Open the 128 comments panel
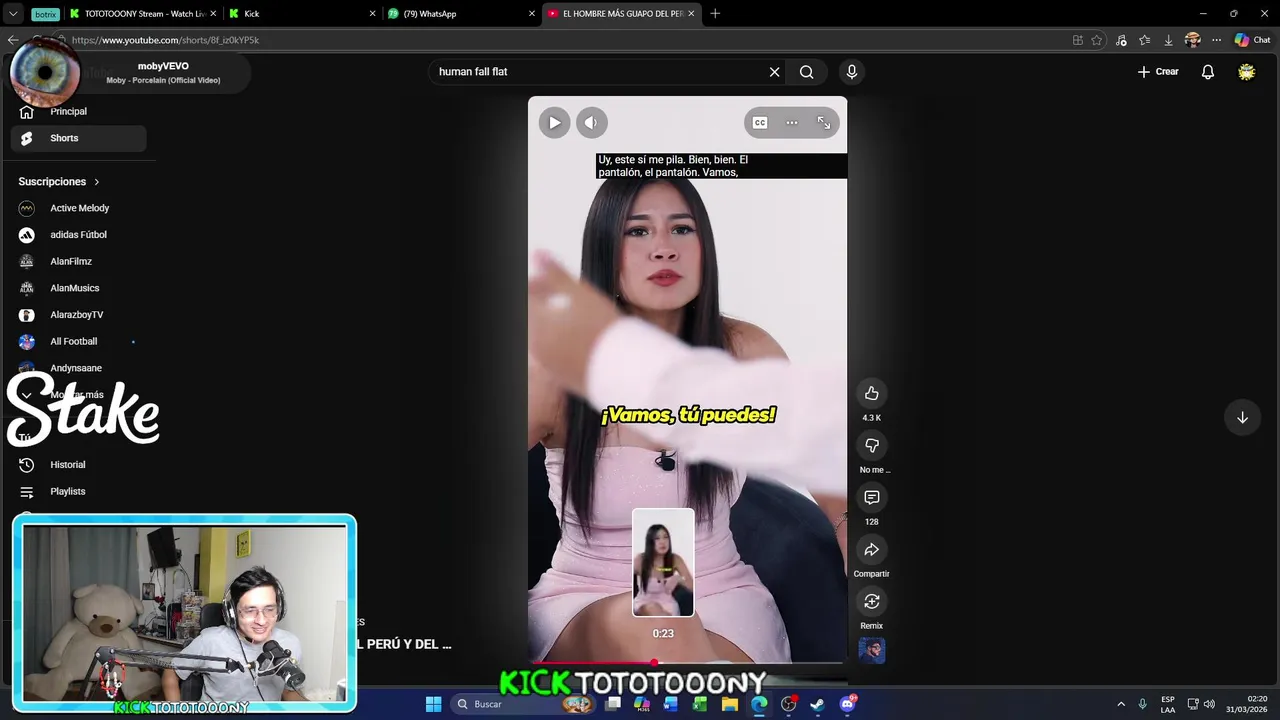The width and height of the screenshot is (1280, 720). click(x=872, y=498)
